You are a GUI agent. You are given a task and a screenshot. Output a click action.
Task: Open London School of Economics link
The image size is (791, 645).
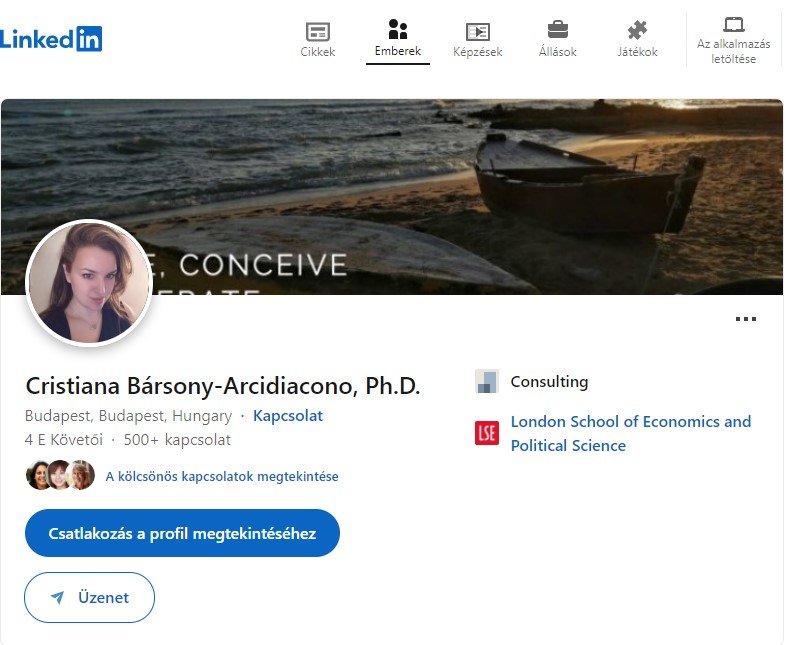[x=631, y=433]
